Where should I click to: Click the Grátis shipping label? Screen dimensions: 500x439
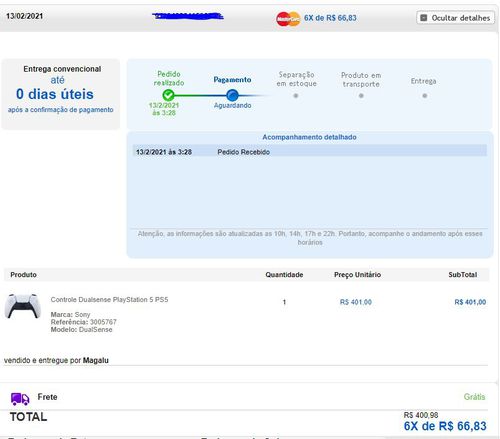pos(474,397)
